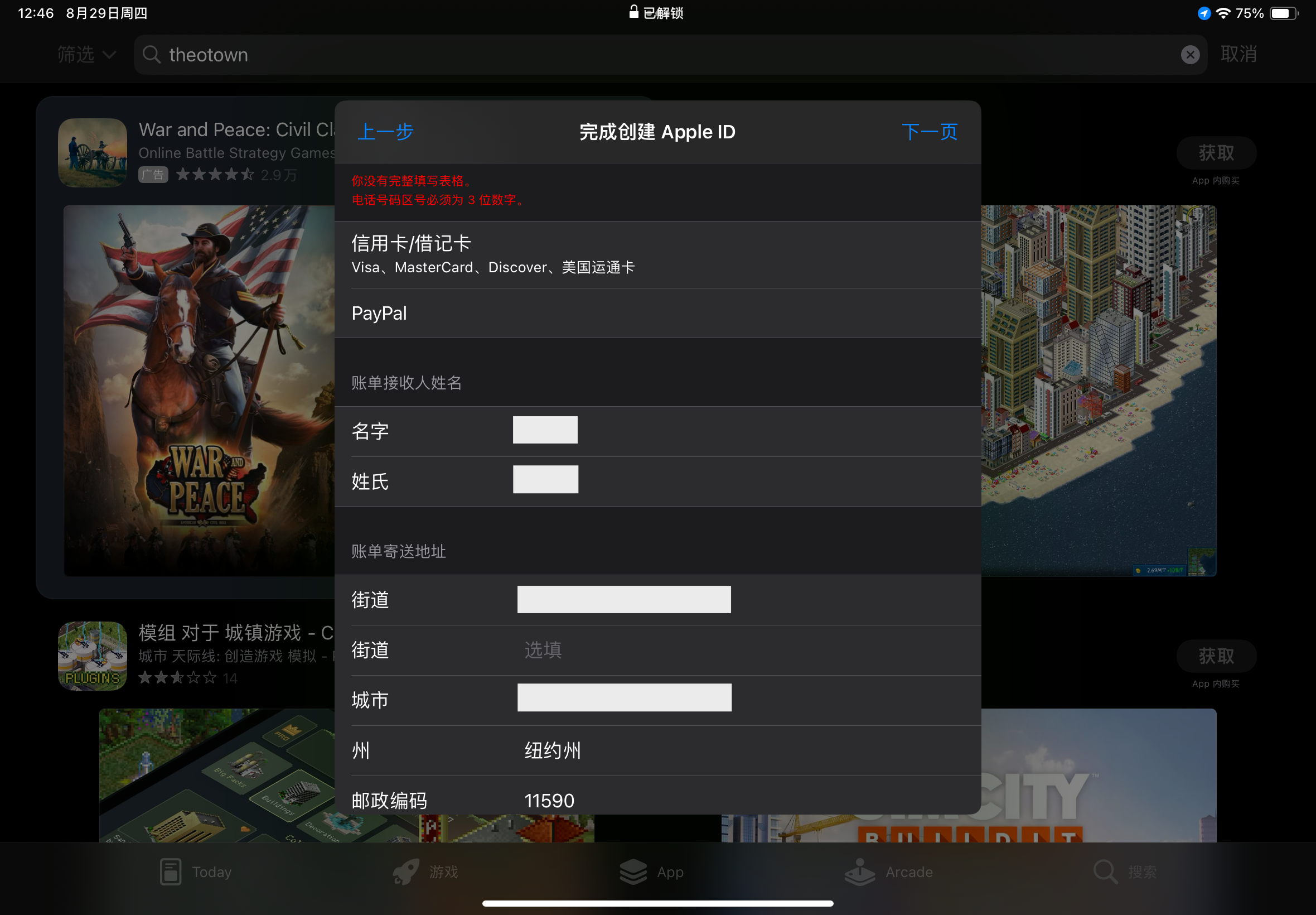Viewport: 1316px width, 915px height.
Task: Tap the Games rocket icon
Action: [x=405, y=871]
